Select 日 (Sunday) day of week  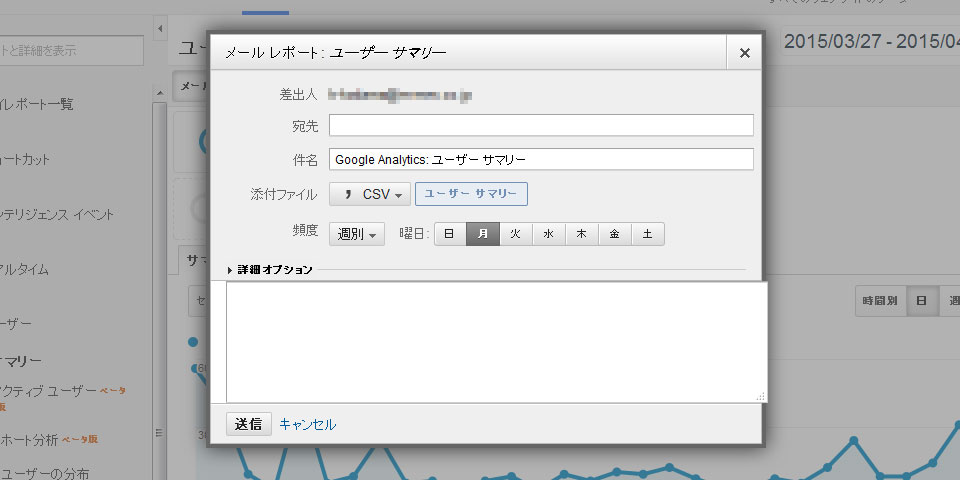pos(450,234)
